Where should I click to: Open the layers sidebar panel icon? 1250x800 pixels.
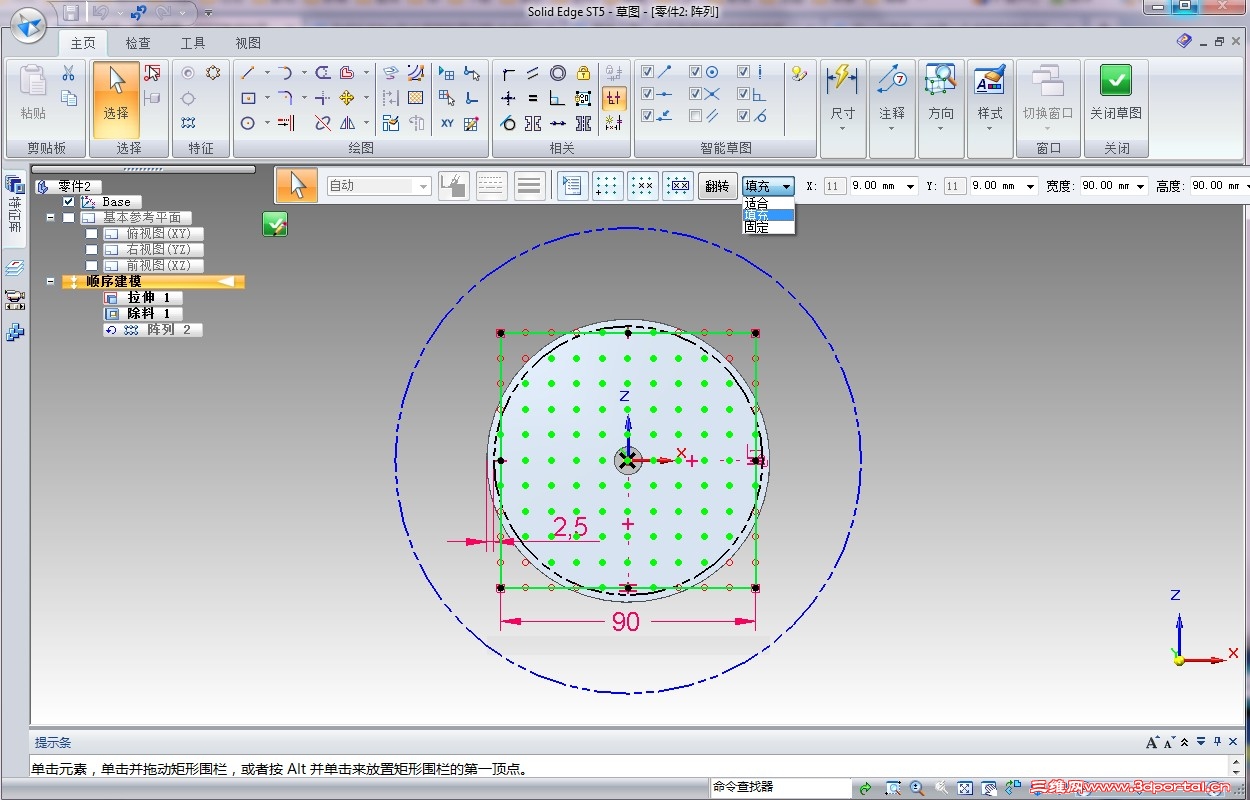click(14, 268)
